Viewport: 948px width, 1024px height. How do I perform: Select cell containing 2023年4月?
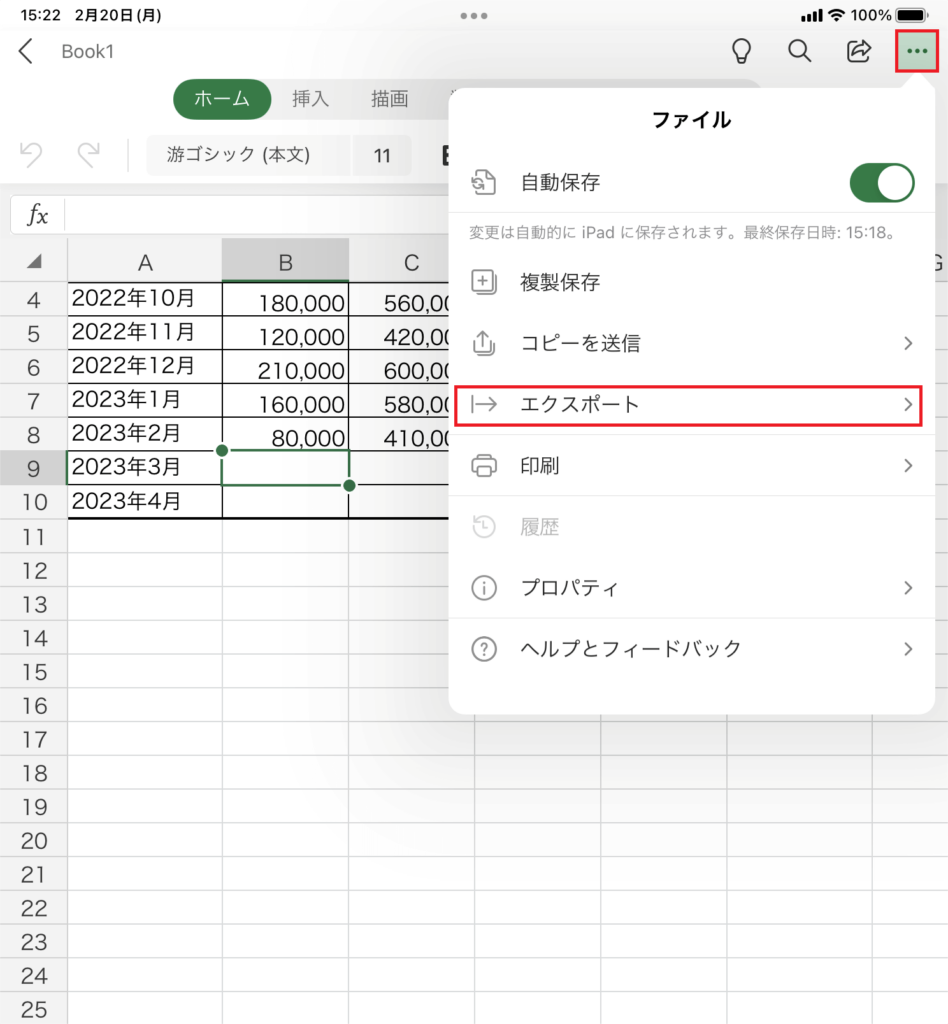pyautogui.click(x=144, y=501)
